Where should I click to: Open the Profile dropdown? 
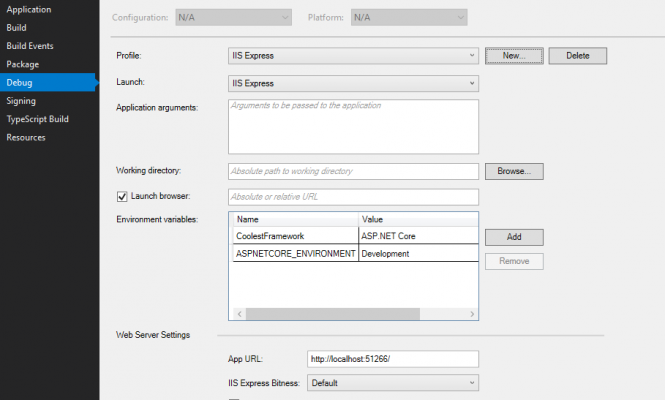pos(353,56)
